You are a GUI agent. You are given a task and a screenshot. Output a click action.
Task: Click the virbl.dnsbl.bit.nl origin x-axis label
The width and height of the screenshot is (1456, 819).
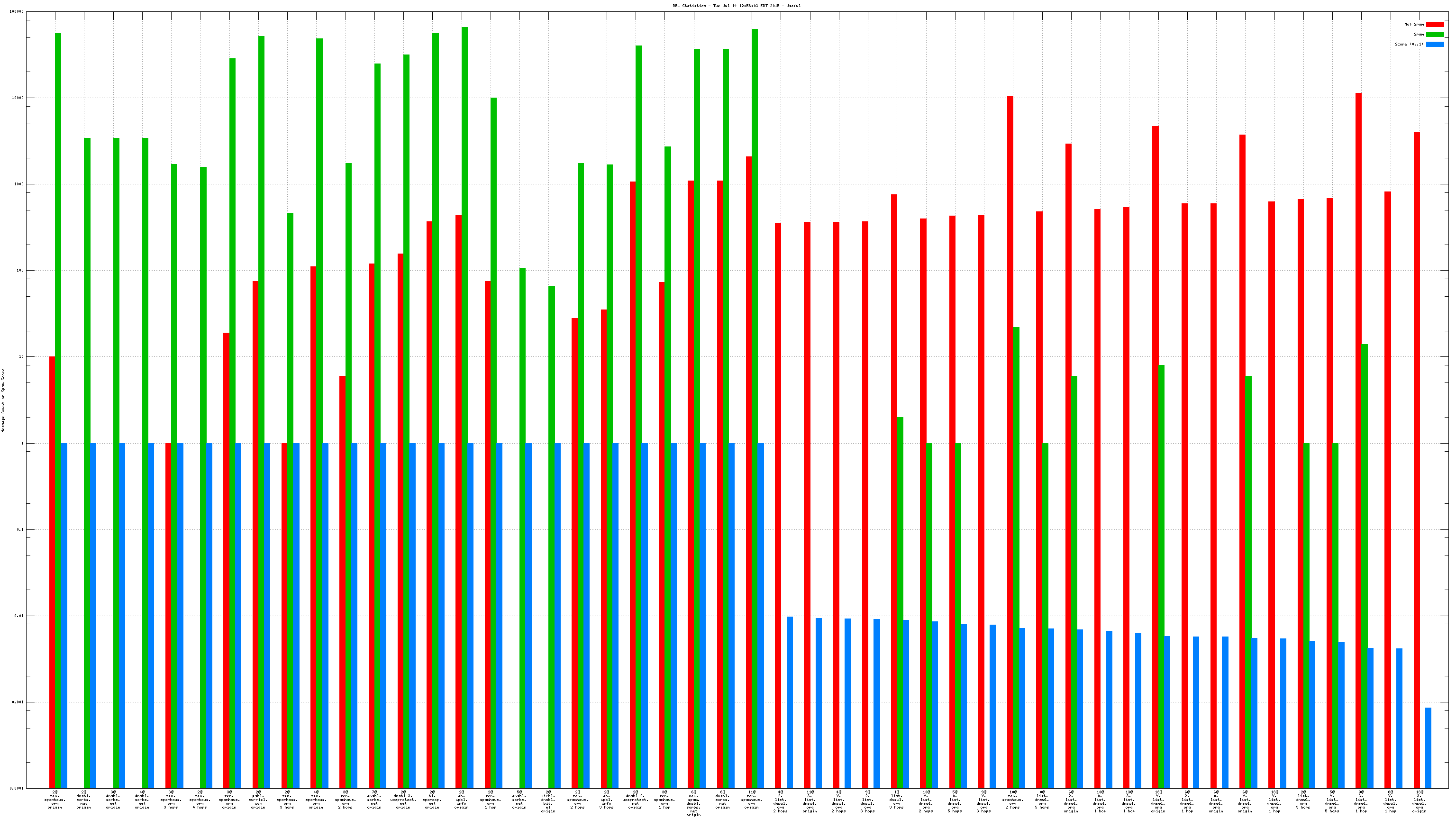(548, 801)
